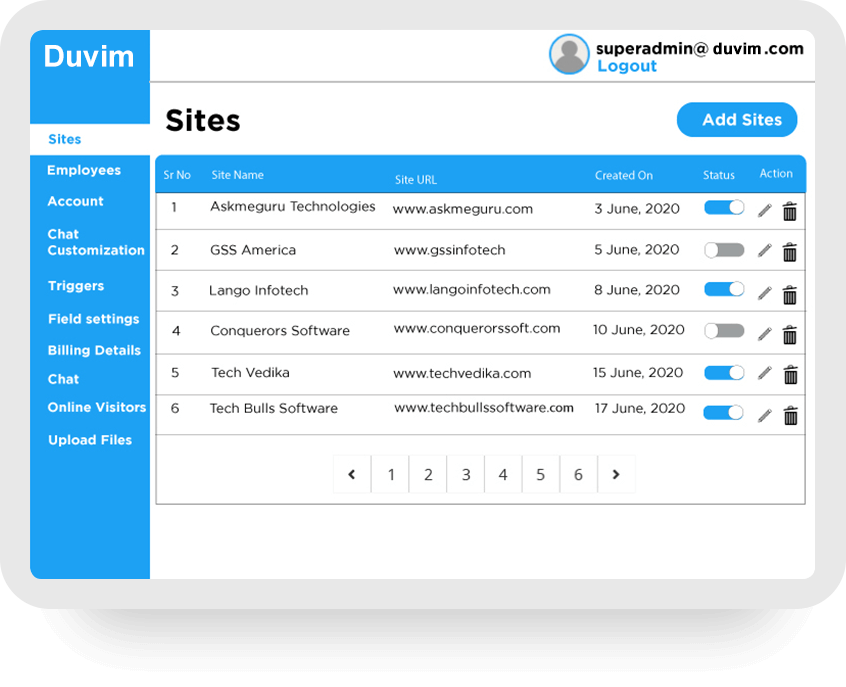This screenshot has width=846, height=687.
Task: Go to next page arrow in pagination
Action: (616, 474)
